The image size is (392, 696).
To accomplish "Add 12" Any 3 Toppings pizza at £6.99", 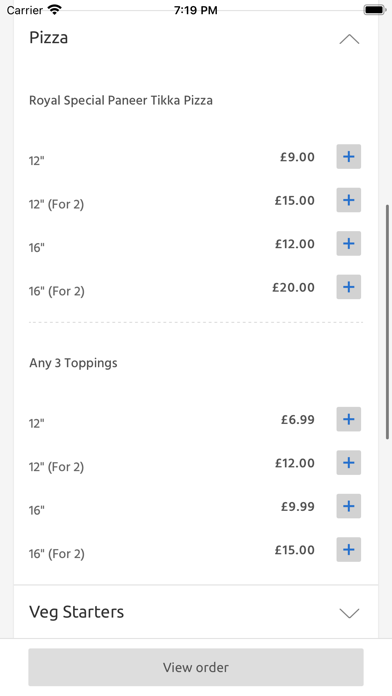I will pos(348,419).
